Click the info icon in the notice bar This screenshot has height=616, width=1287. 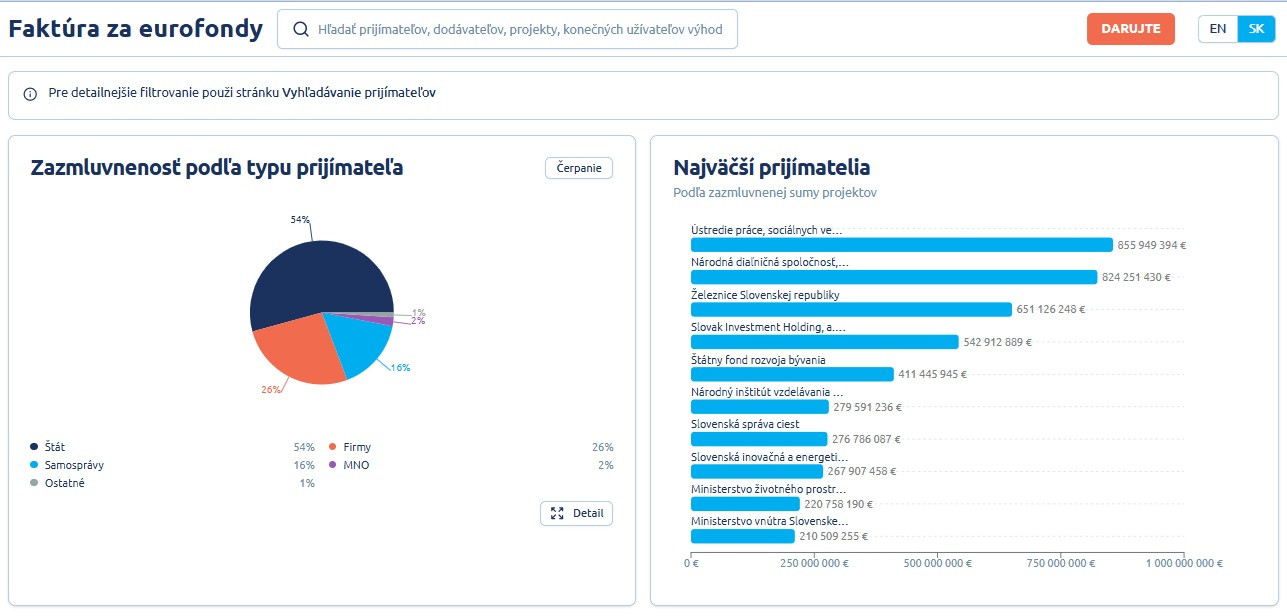30,94
